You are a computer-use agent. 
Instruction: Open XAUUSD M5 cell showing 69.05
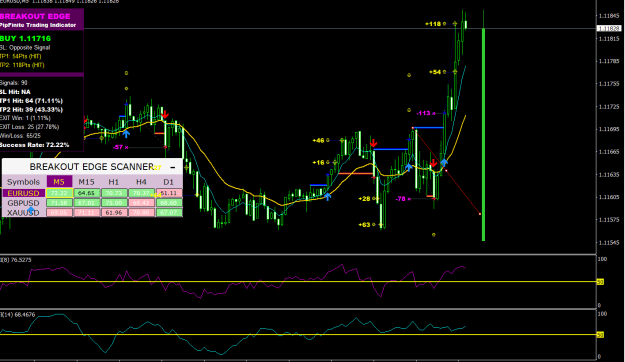(x=59, y=212)
